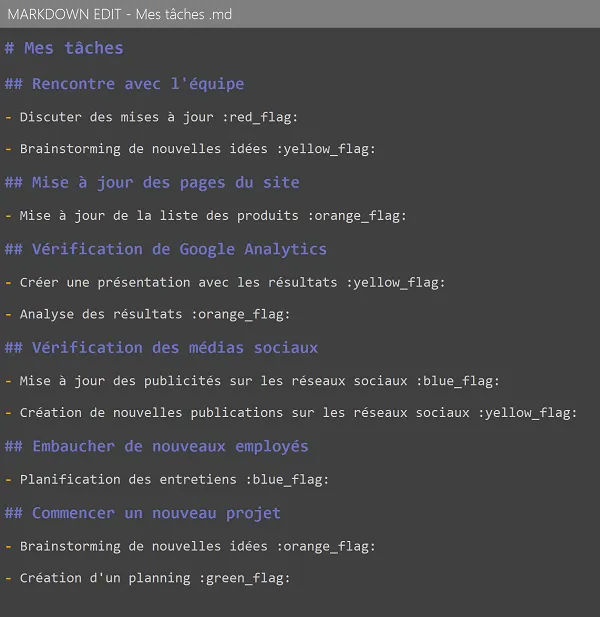The image size is (600, 617).
Task: Click the ':orange_flag:' code after last Brainstorming line
Action: (326, 546)
